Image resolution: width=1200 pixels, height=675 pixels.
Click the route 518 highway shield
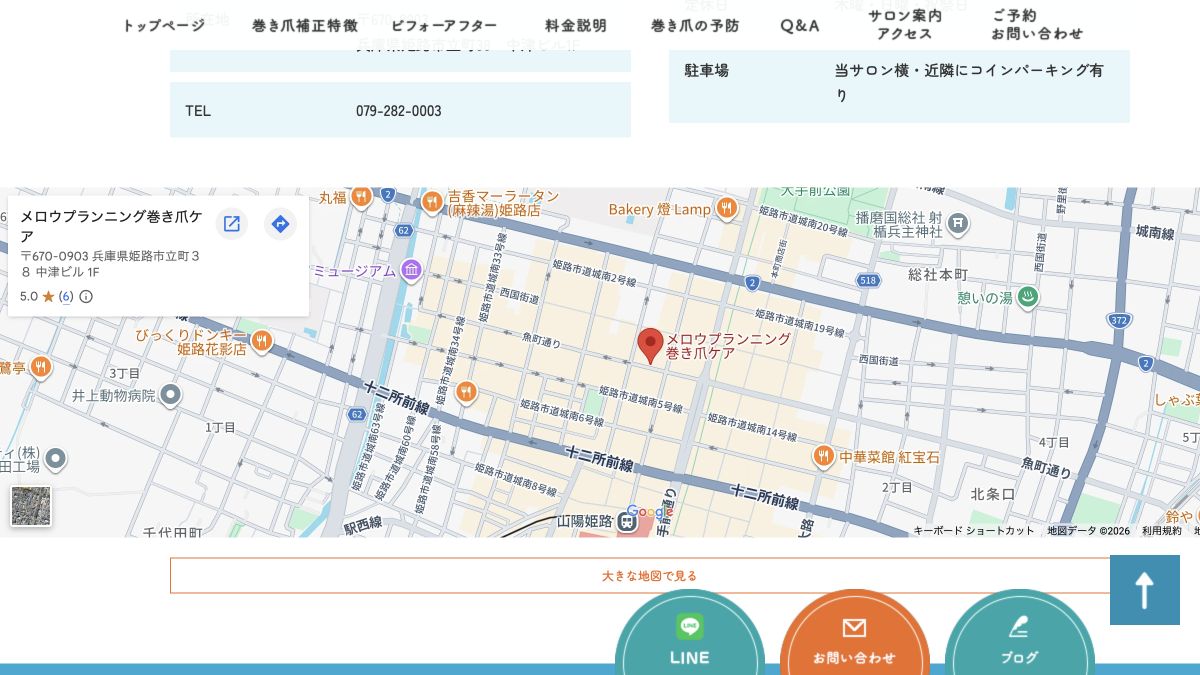(868, 281)
